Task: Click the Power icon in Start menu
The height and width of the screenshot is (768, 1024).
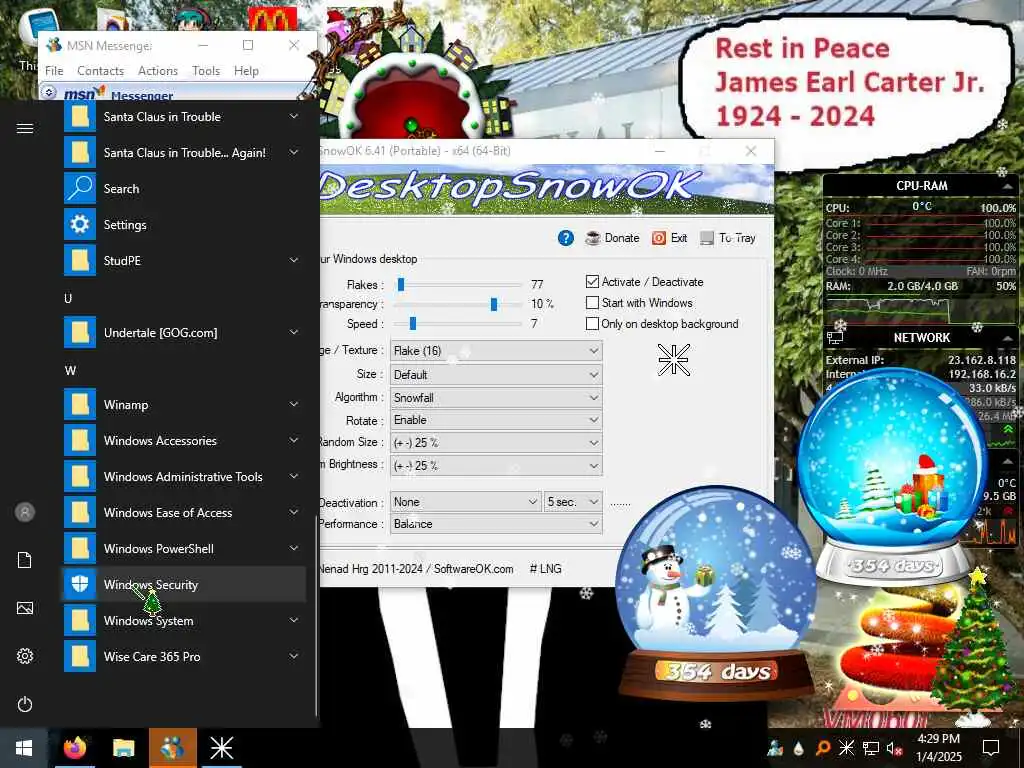Action: (25, 704)
